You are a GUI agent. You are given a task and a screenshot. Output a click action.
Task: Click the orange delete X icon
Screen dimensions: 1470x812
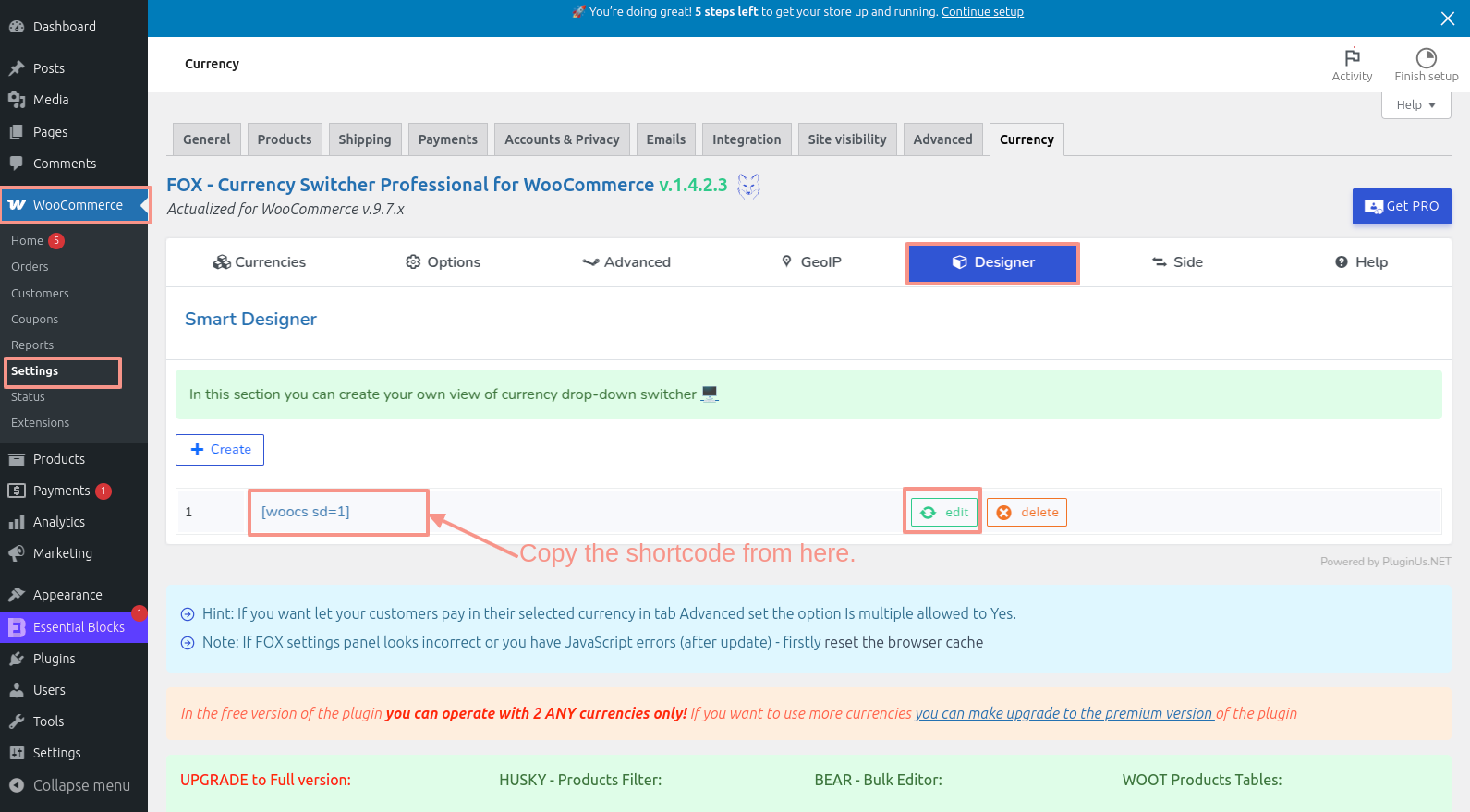click(x=1004, y=513)
